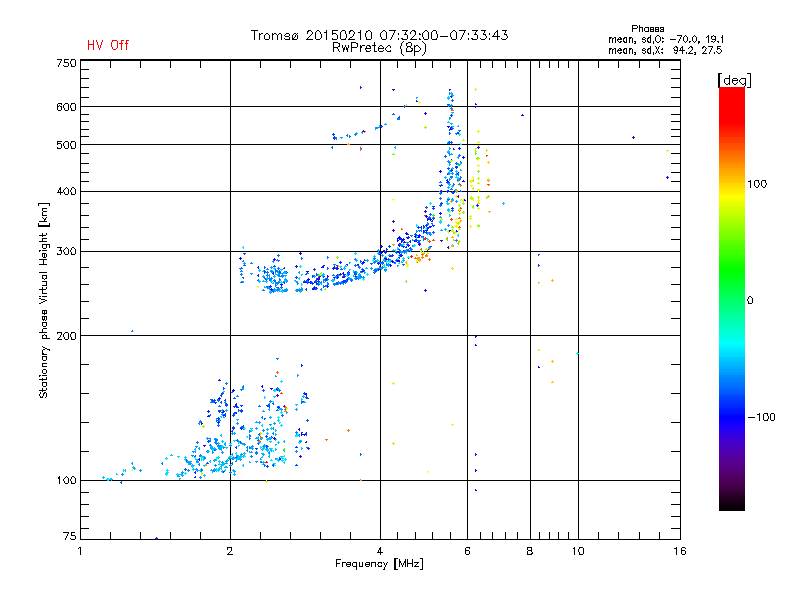Click the colorbar tick label '-100'

click(762, 417)
